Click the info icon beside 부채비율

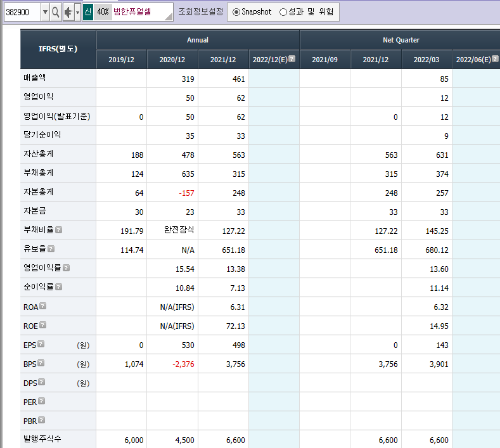pos(58,230)
